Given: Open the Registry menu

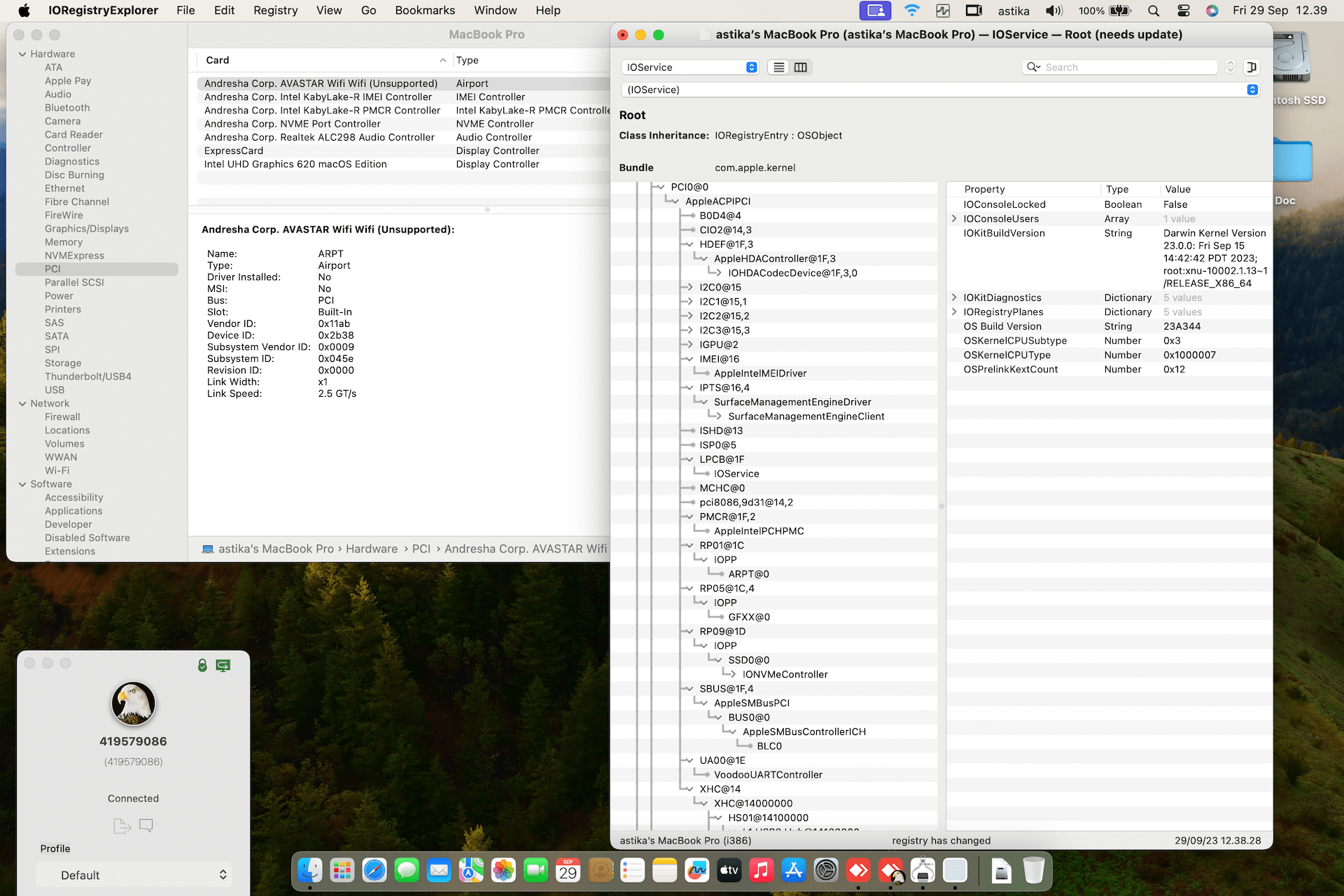Looking at the screenshot, I should [275, 10].
